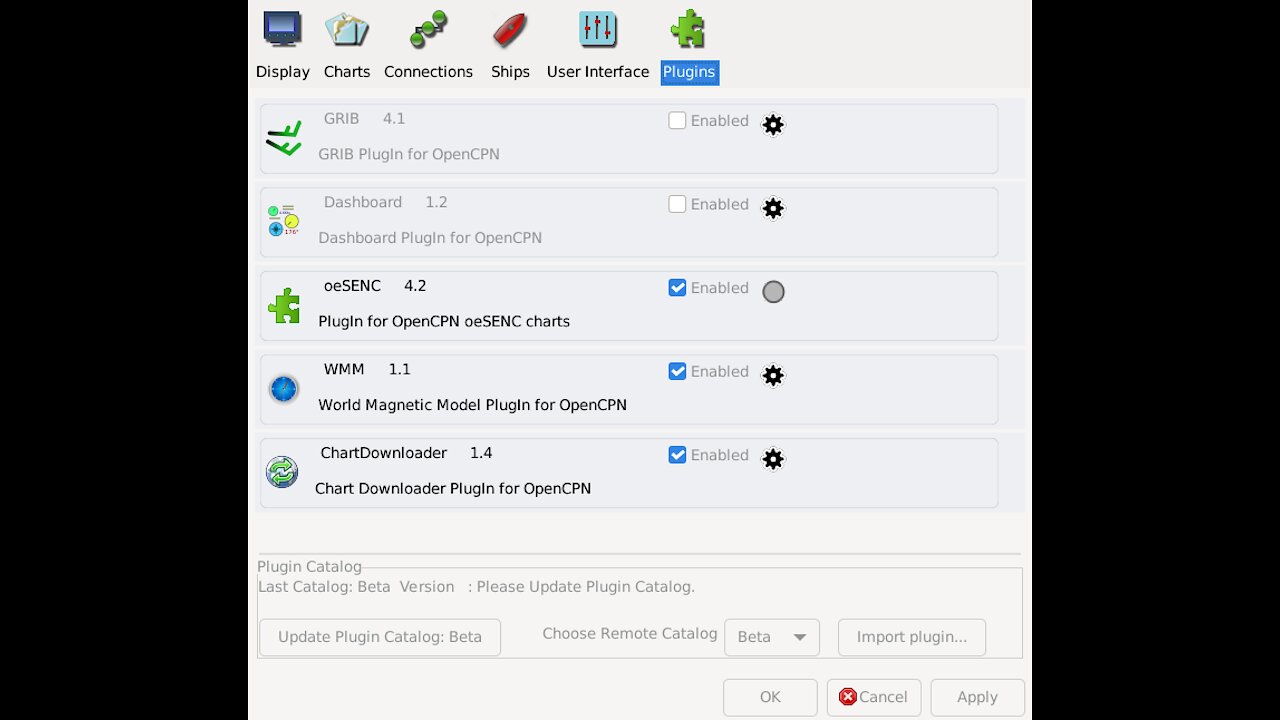Screen dimensions: 1280x720
Task: Open the Display settings monitor icon
Action: pyautogui.click(x=283, y=27)
